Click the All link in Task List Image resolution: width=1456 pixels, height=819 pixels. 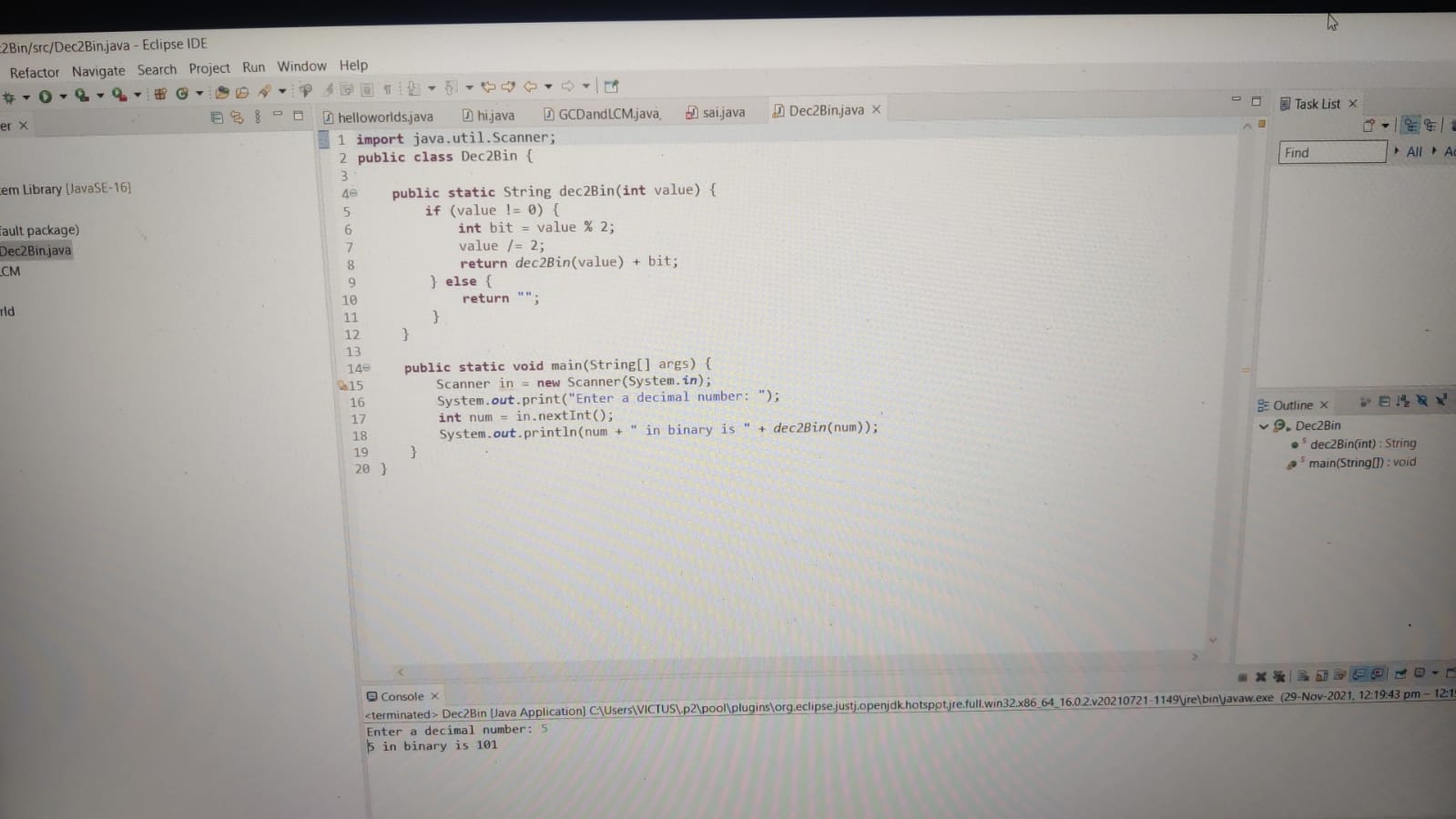[1414, 152]
